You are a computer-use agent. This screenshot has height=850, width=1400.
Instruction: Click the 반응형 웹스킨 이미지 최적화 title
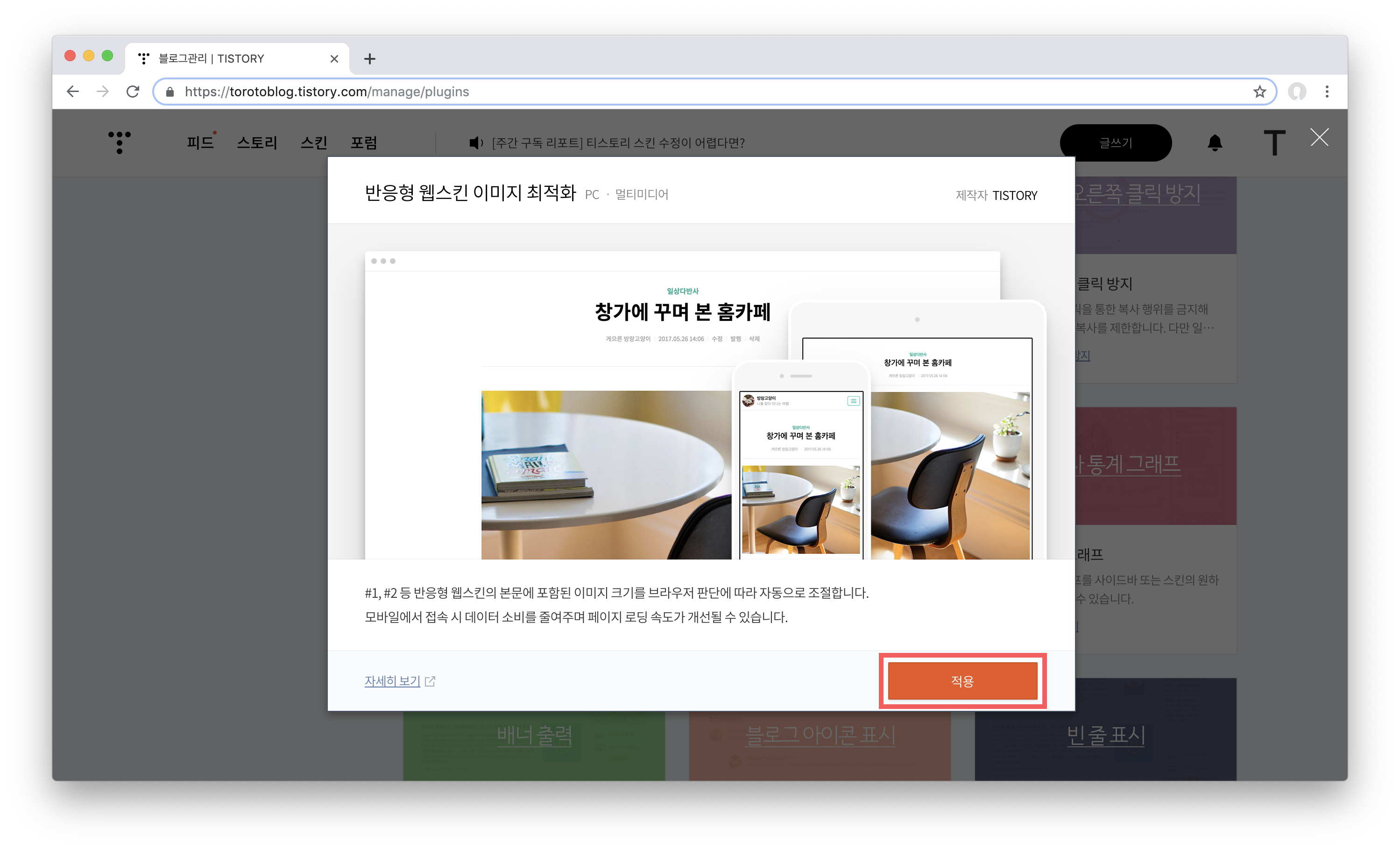pos(470,192)
